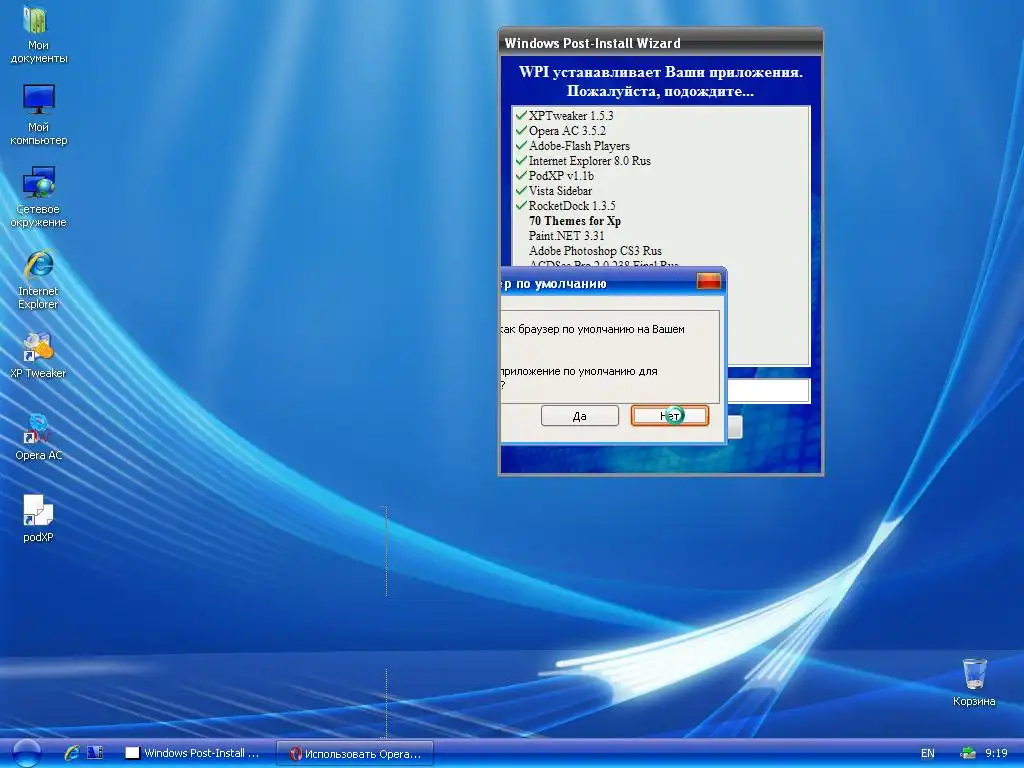Select the Сетевое окружение desktop icon
The height and width of the screenshot is (768, 1024).
[38, 197]
